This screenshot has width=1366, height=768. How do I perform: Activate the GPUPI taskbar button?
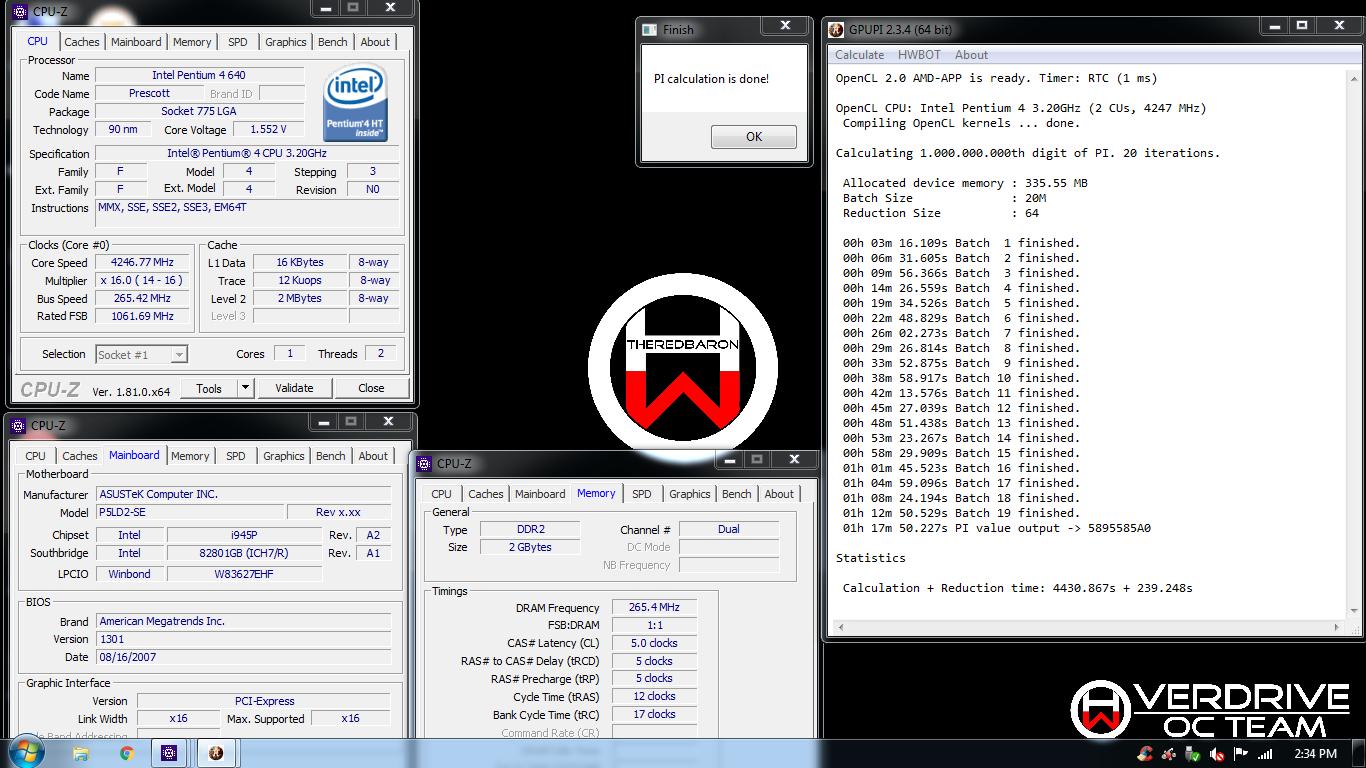(216, 753)
